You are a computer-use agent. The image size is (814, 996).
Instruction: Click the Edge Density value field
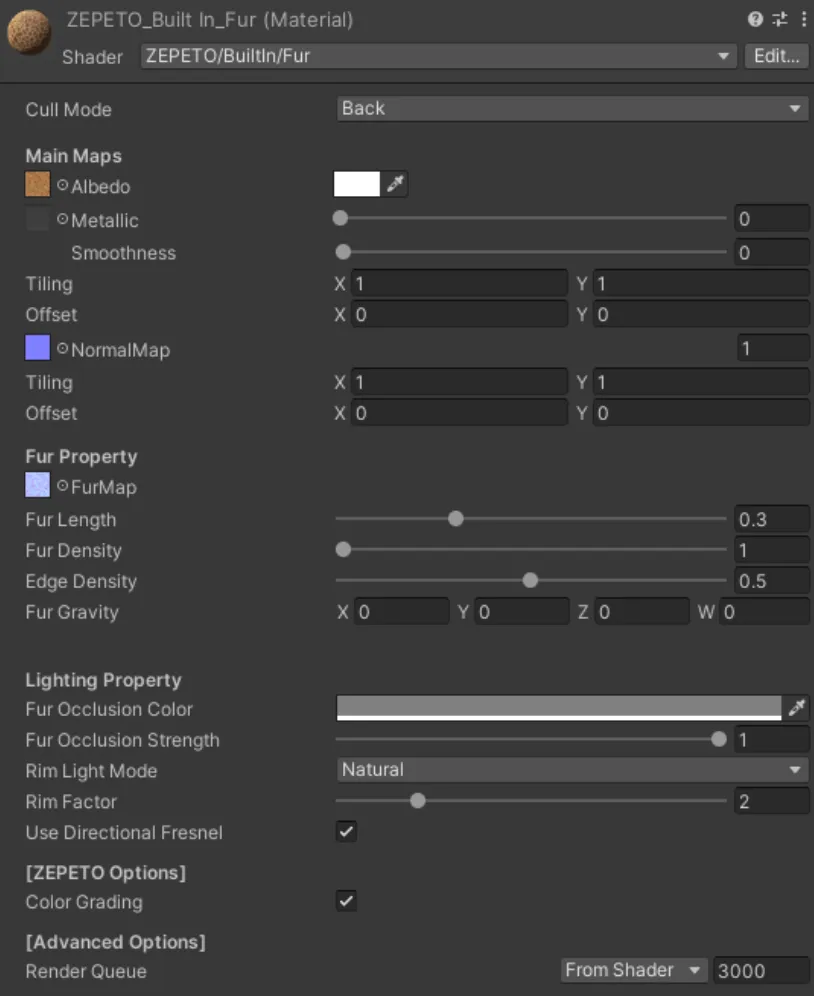[771, 581]
